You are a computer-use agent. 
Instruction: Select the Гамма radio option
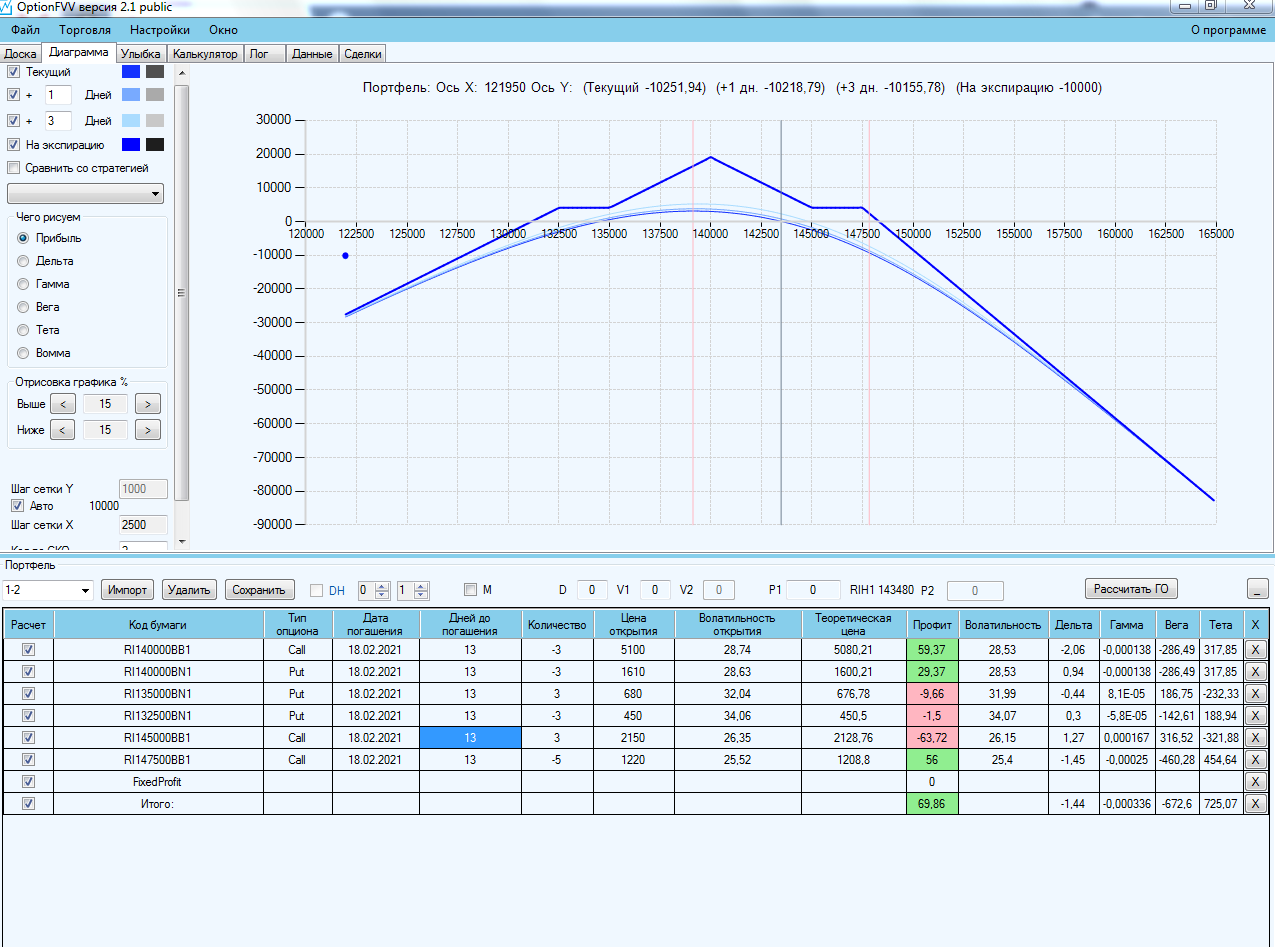click(24, 284)
